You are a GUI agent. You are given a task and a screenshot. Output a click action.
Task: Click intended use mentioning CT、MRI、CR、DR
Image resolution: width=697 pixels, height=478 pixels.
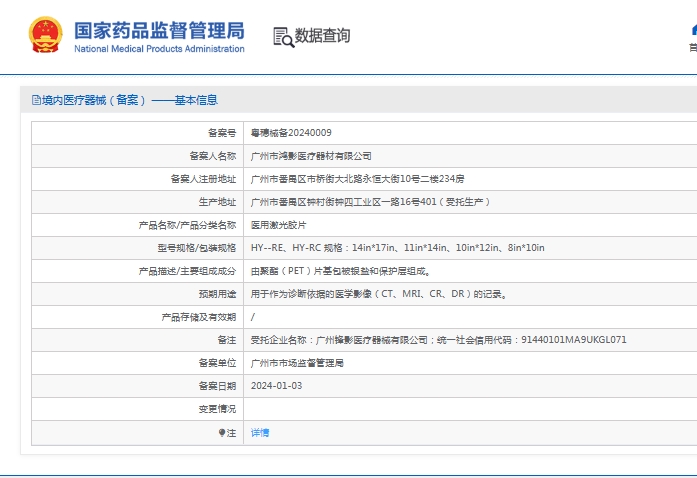click(379, 294)
